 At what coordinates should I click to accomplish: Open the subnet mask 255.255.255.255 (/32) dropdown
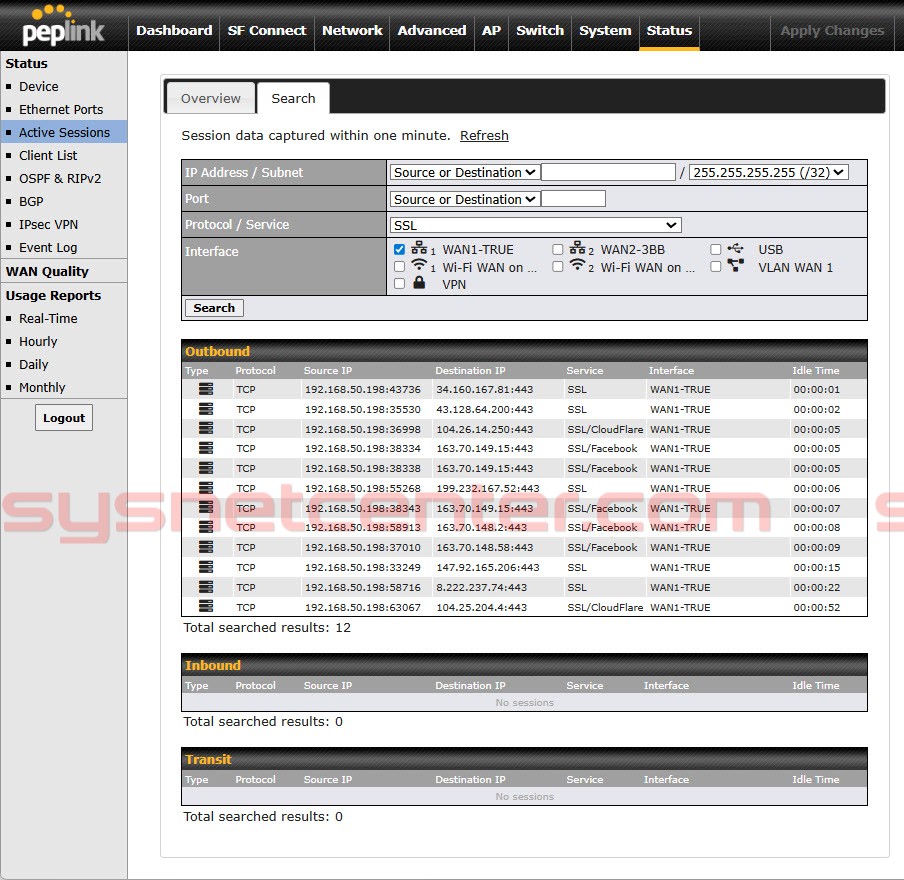769,172
